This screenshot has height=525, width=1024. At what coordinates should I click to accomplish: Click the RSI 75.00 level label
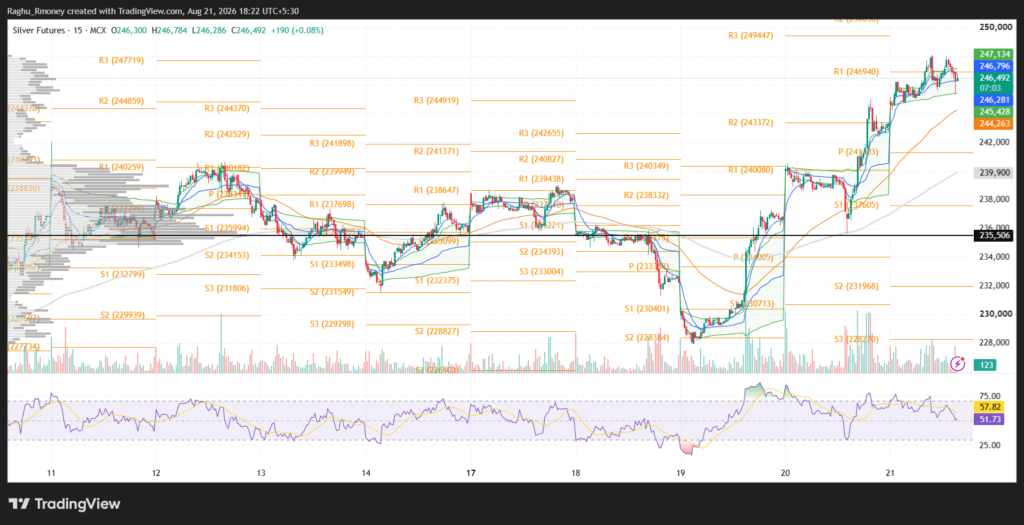click(992, 395)
